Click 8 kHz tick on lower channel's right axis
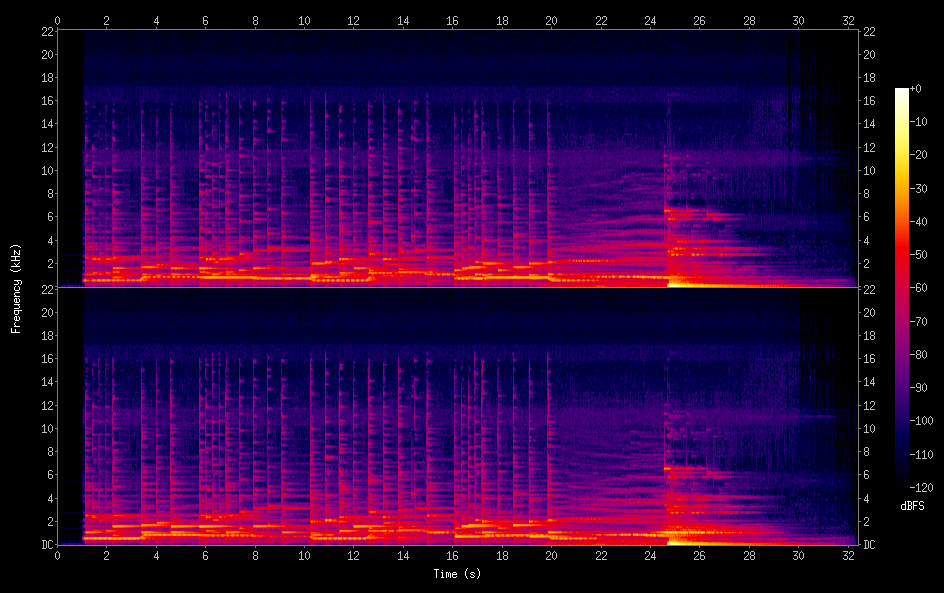The height and width of the screenshot is (593, 944). (869, 452)
